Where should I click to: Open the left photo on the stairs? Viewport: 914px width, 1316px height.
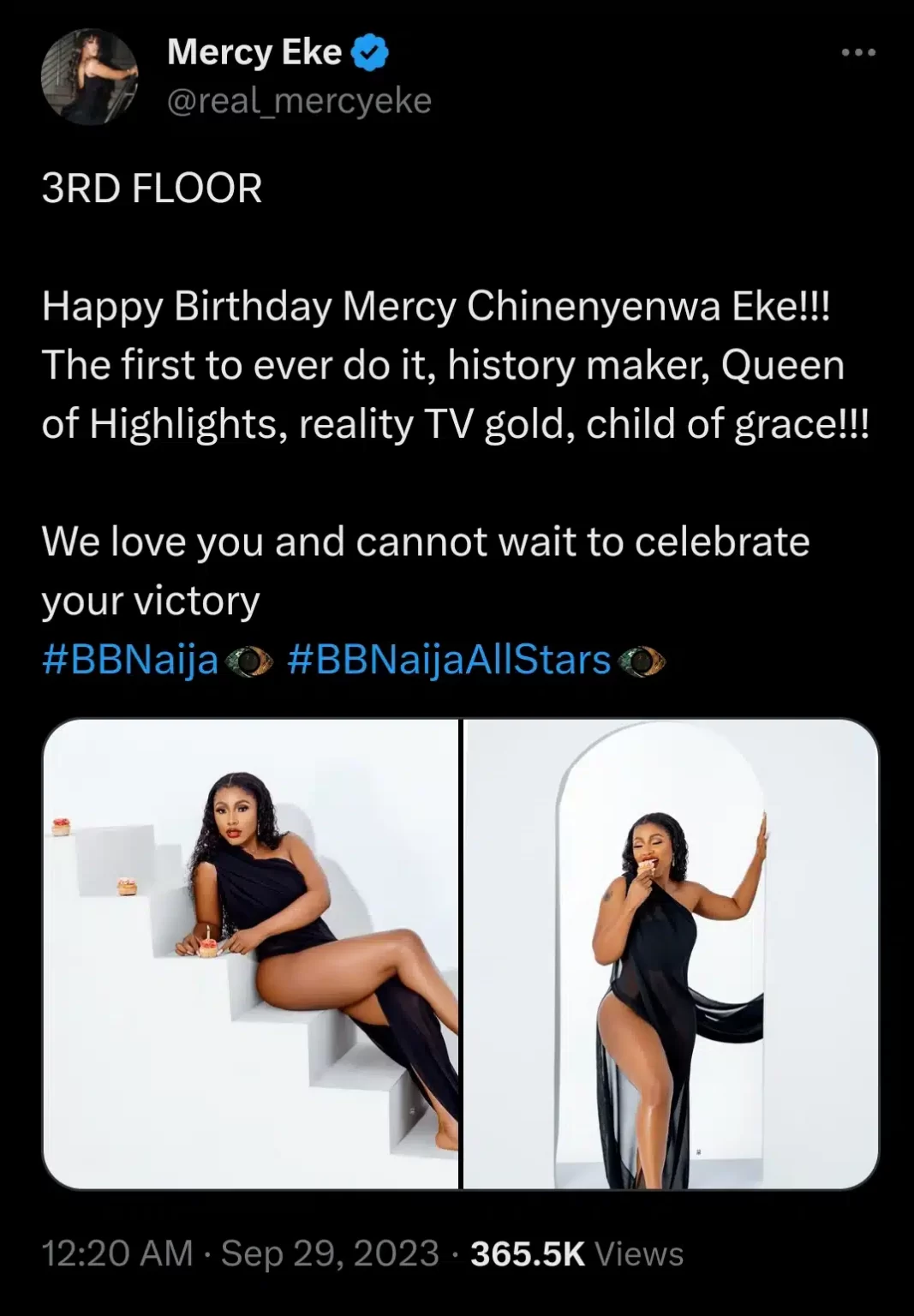pyautogui.click(x=250, y=953)
